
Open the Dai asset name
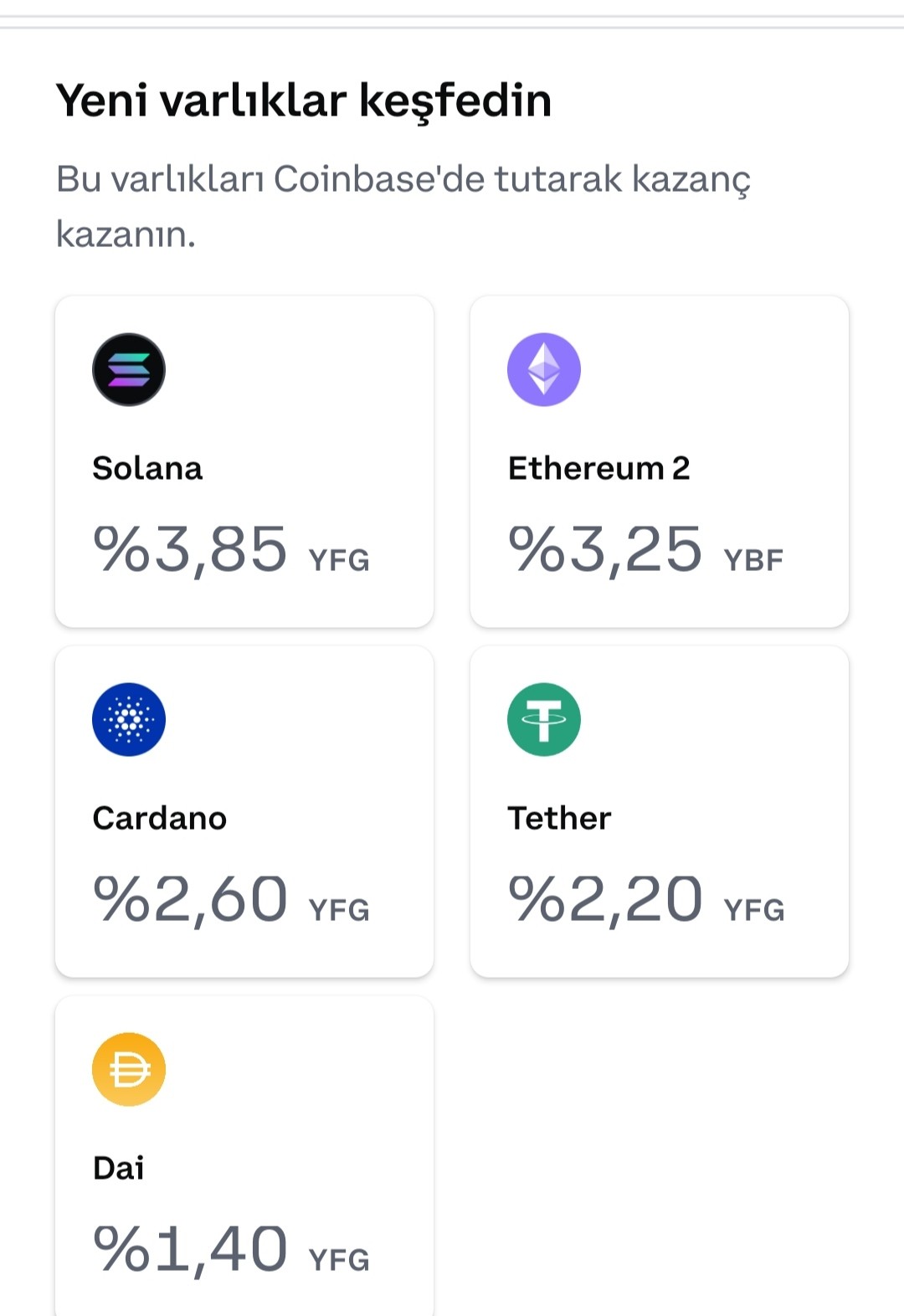click(119, 1168)
